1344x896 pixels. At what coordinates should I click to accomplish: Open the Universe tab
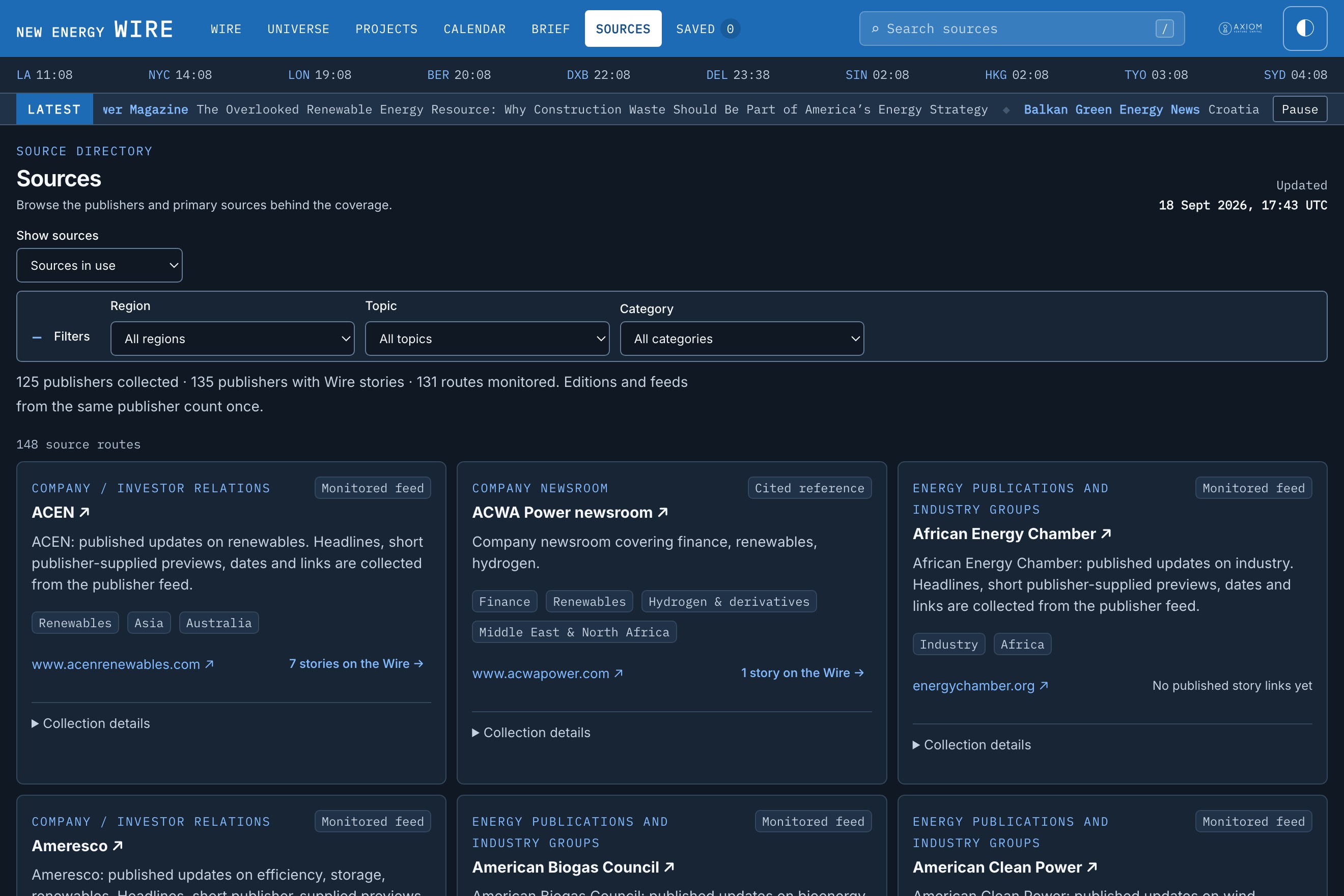[298, 29]
